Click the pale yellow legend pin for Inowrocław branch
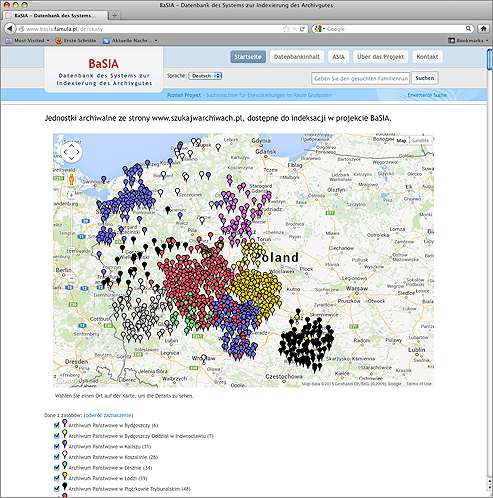493x498 pixels. (65, 433)
